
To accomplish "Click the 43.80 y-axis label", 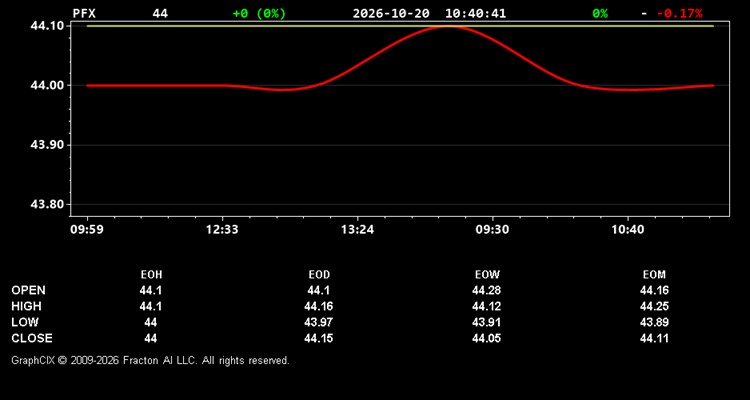I will pos(47,204).
